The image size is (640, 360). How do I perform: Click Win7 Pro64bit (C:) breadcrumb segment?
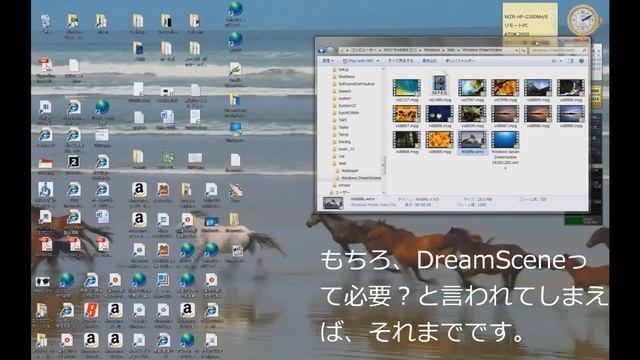click(x=400, y=50)
